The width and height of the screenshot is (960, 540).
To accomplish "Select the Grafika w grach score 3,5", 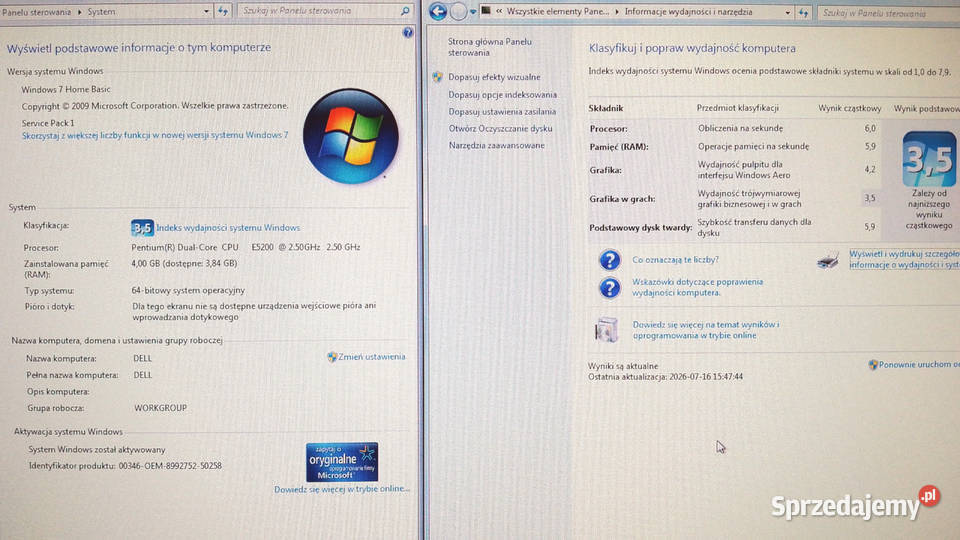I will [x=870, y=198].
